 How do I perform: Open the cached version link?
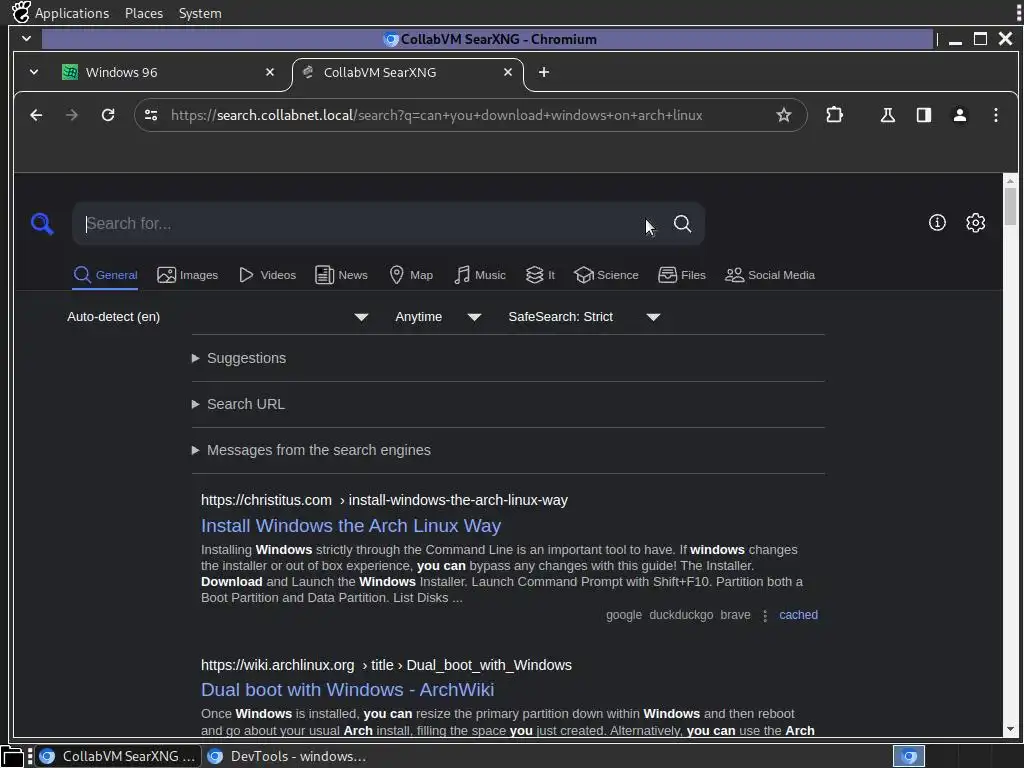coord(798,615)
